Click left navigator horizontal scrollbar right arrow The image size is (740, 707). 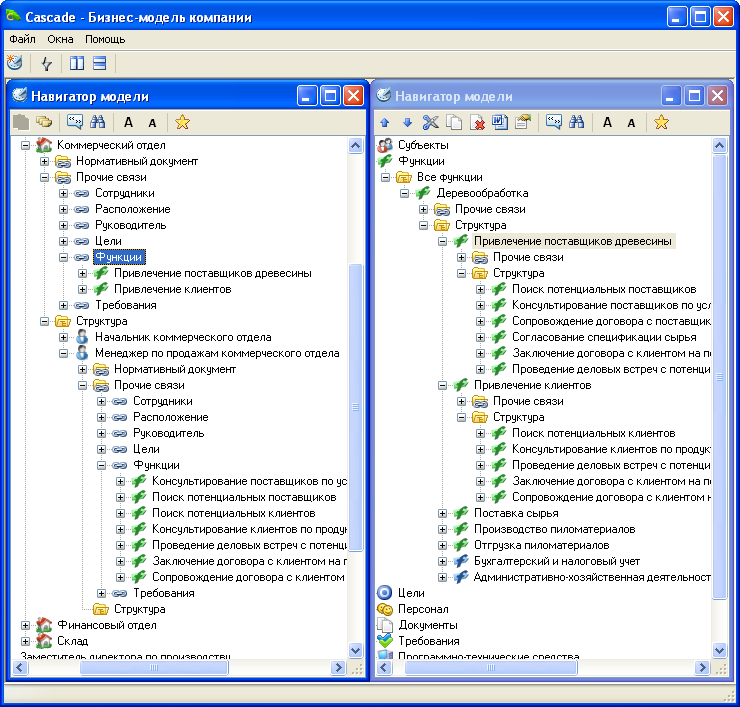(x=338, y=667)
